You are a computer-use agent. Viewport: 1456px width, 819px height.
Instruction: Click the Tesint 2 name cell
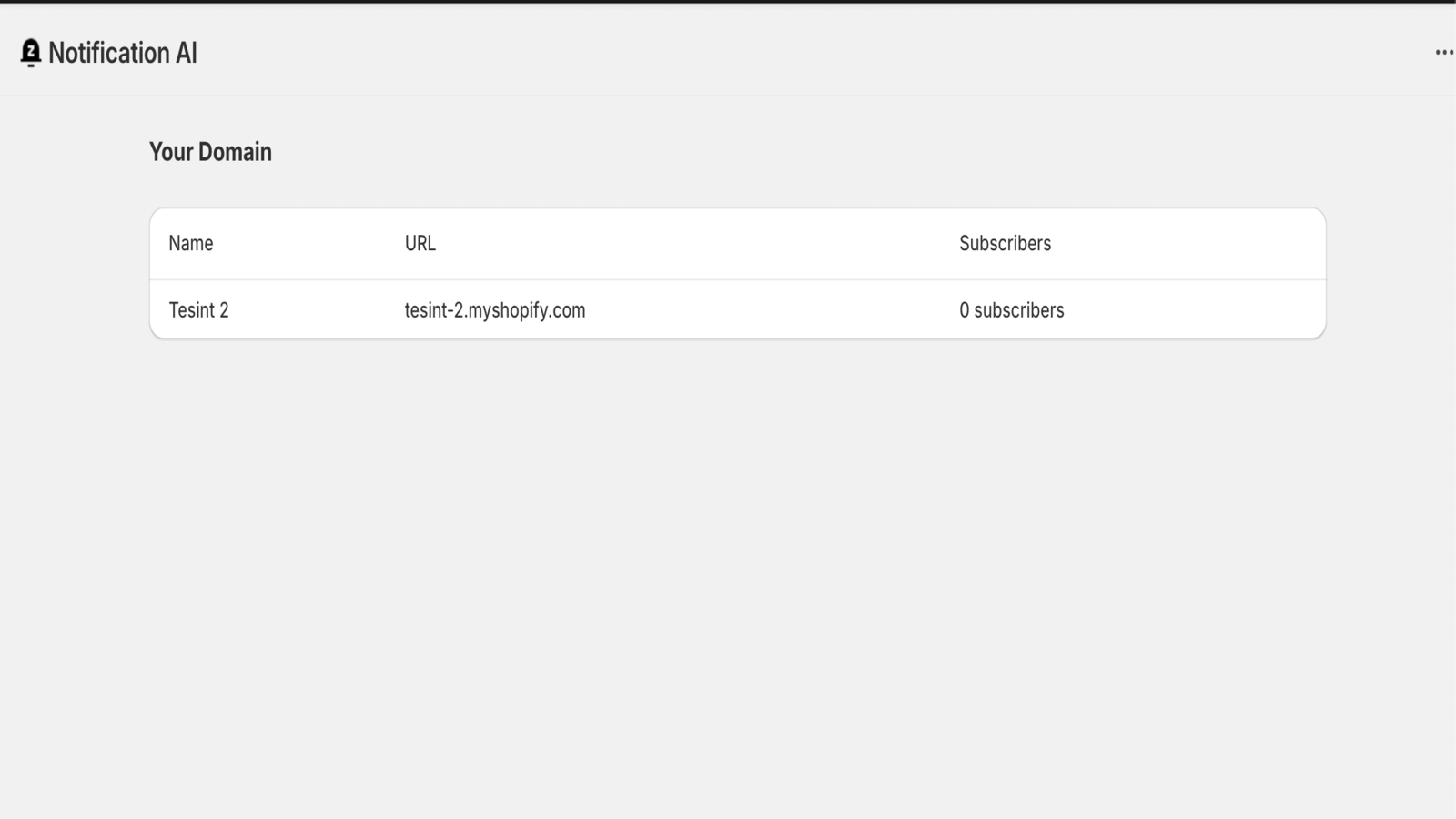[x=199, y=309]
